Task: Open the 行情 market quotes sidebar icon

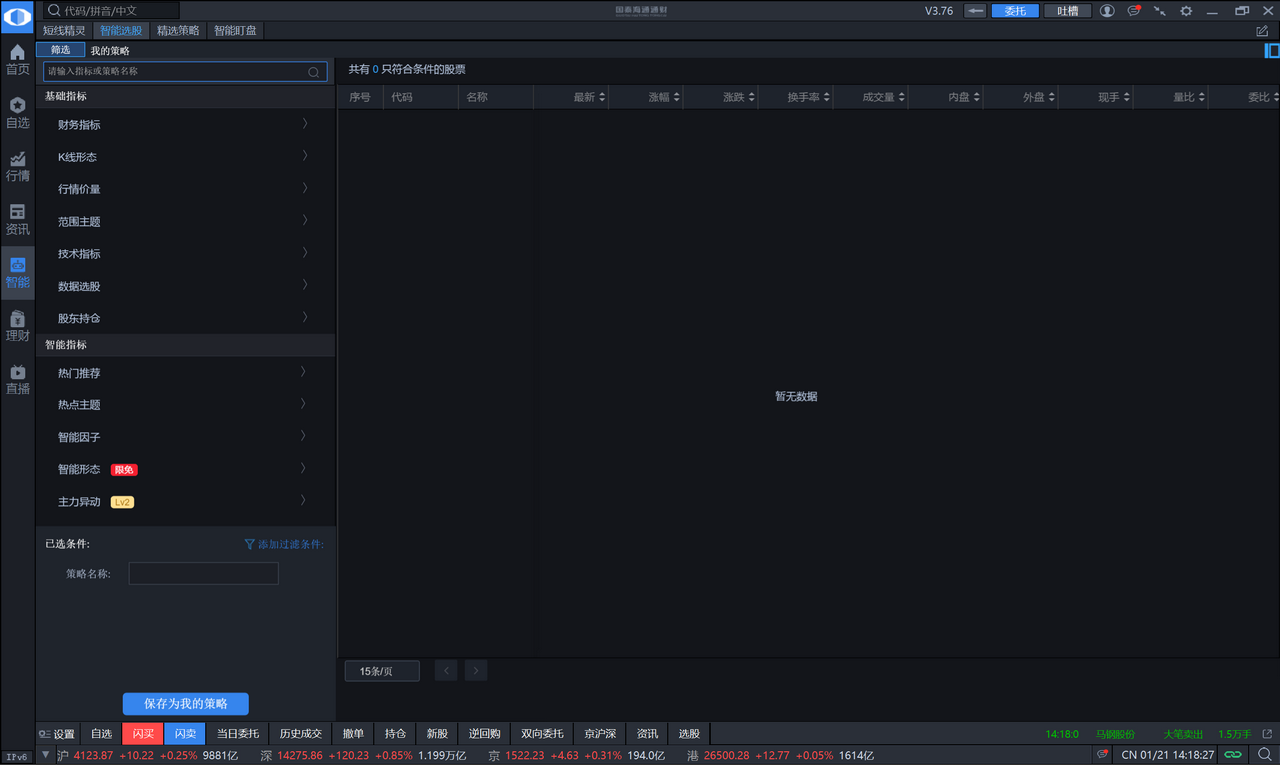Action: (17, 166)
